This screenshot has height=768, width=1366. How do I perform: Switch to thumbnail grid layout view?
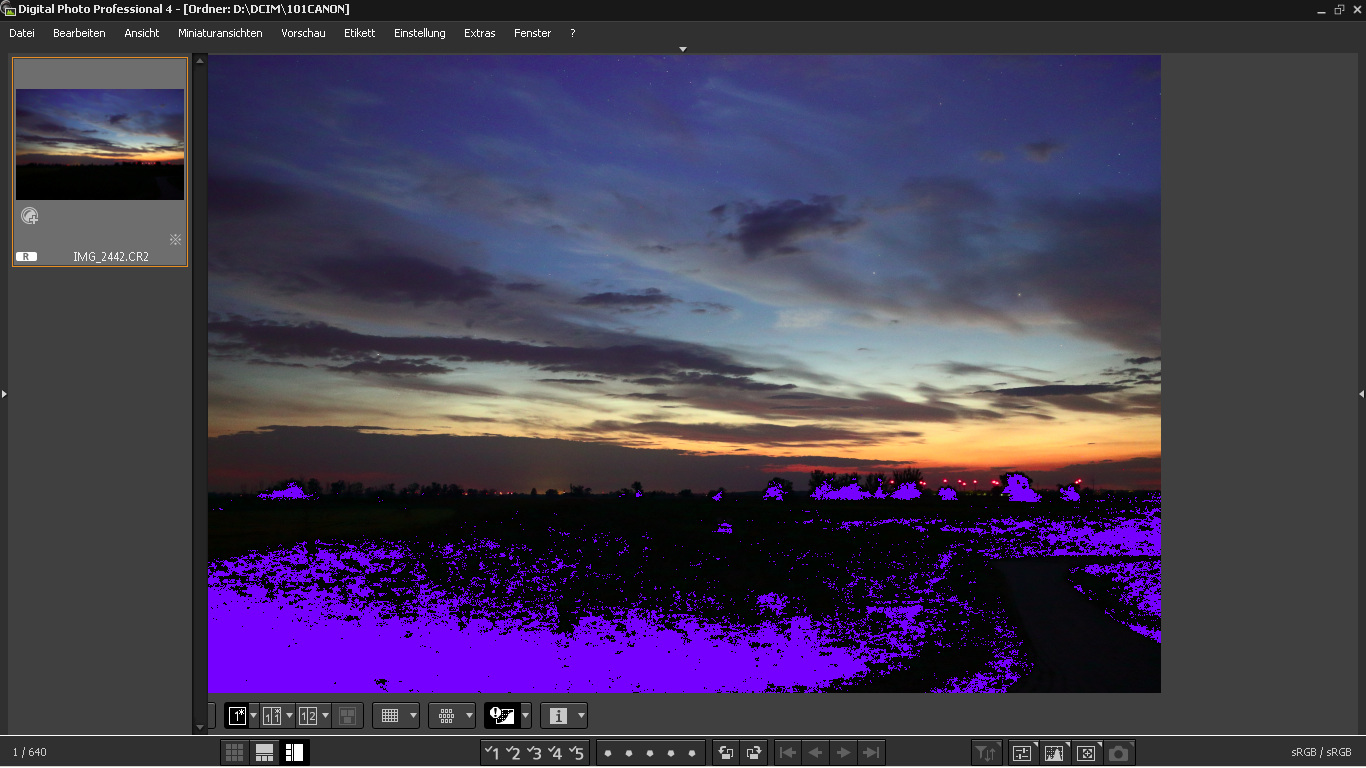click(x=234, y=753)
